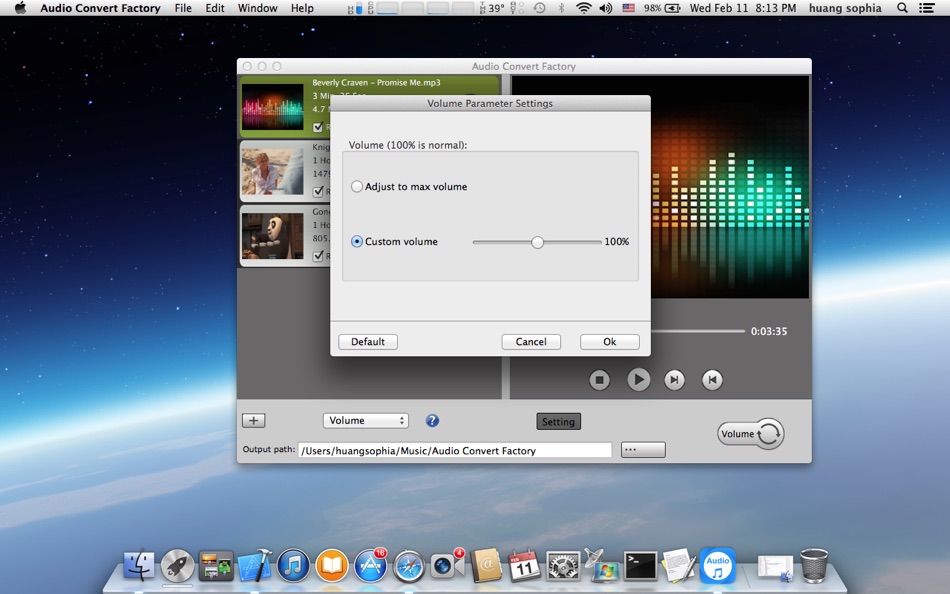Click the US flag input source icon

coord(628,8)
